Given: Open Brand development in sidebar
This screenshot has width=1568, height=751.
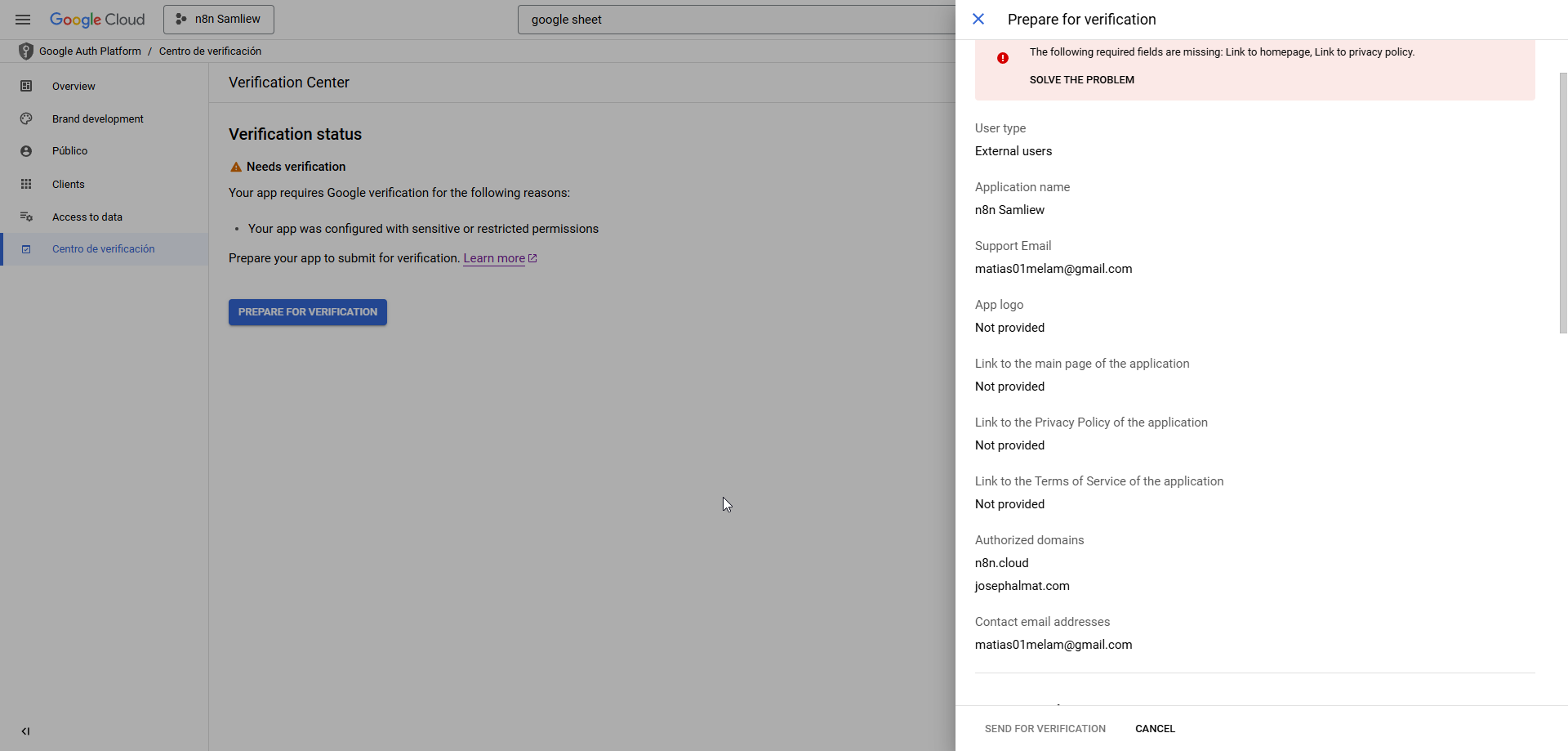Looking at the screenshot, I should 105,118.
